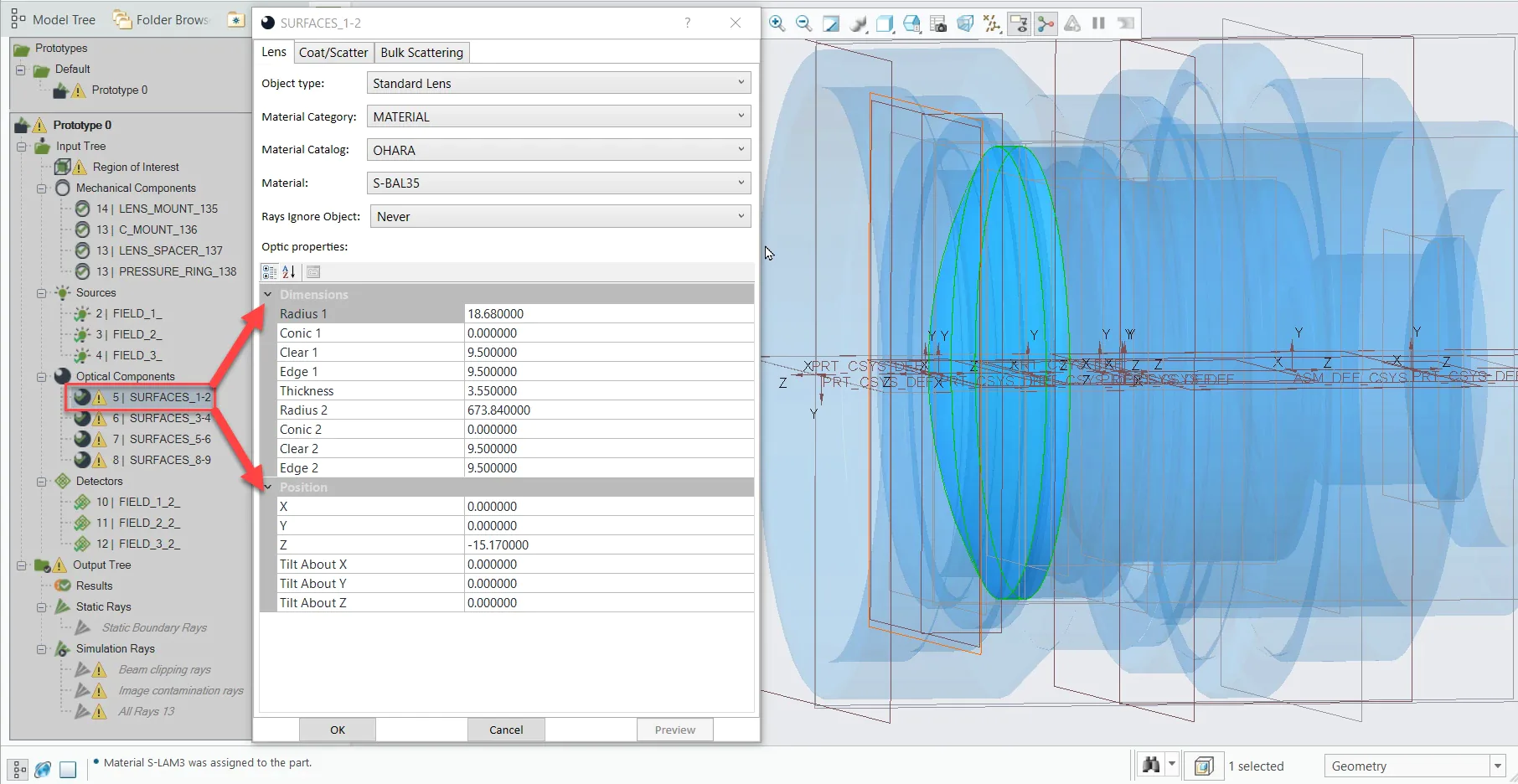The width and height of the screenshot is (1518, 784).
Task: Open the display style cube icon
Action: pyautogui.click(x=885, y=23)
